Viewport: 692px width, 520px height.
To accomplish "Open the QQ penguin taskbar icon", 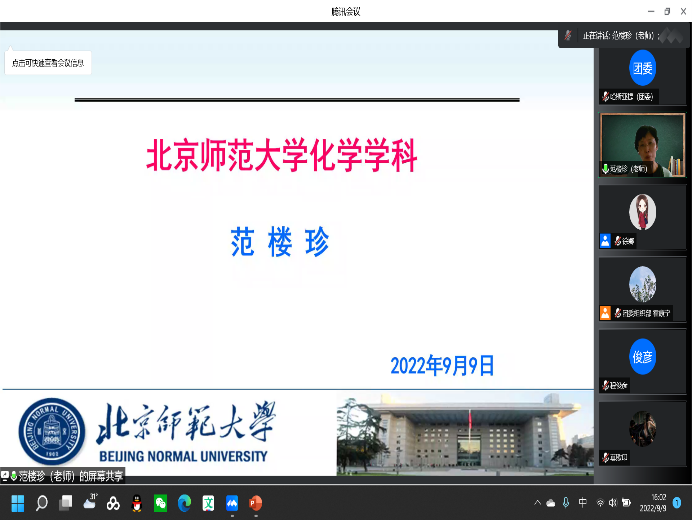I will click(137, 503).
